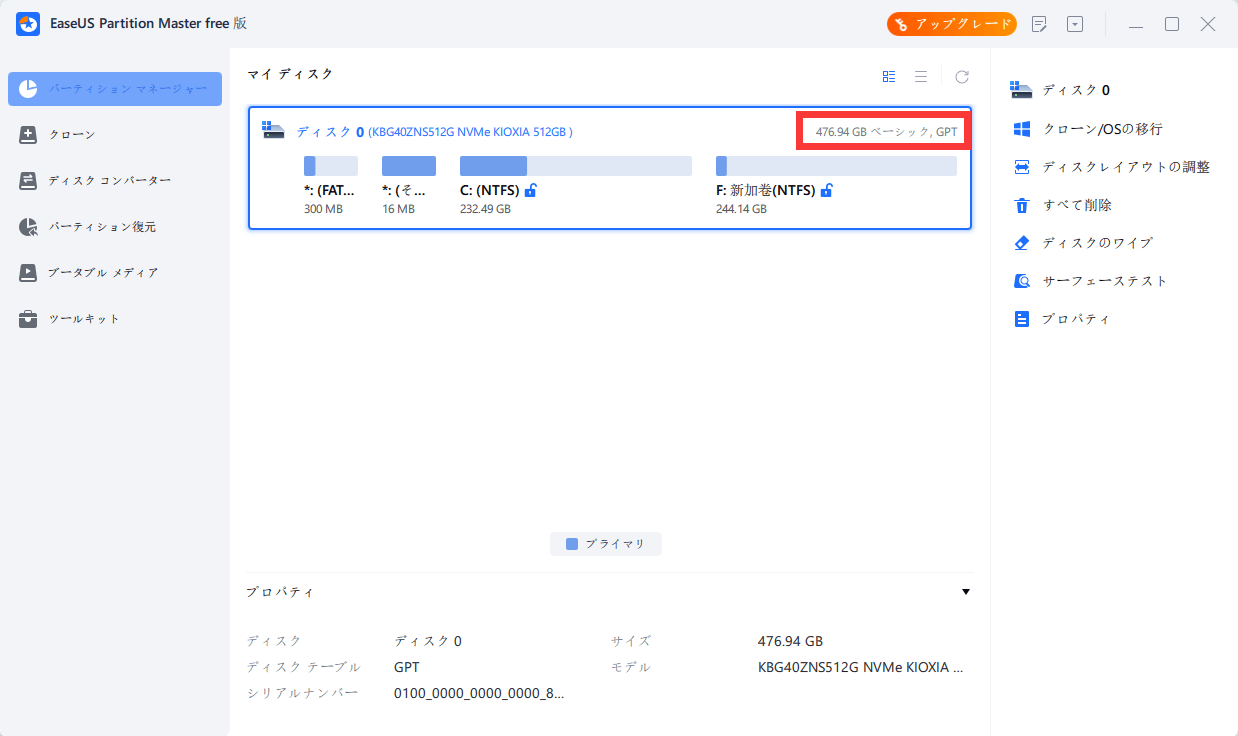Viewport: 1238px width, 736px height.
Task: Open the Toolkit section
Action: pyautogui.click(x=84, y=319)
